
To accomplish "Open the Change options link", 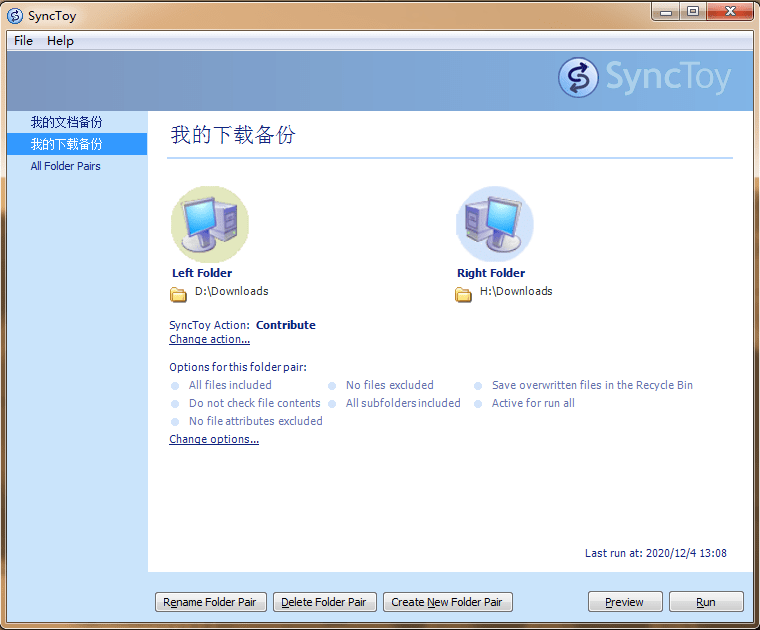I will click(214, 439).
